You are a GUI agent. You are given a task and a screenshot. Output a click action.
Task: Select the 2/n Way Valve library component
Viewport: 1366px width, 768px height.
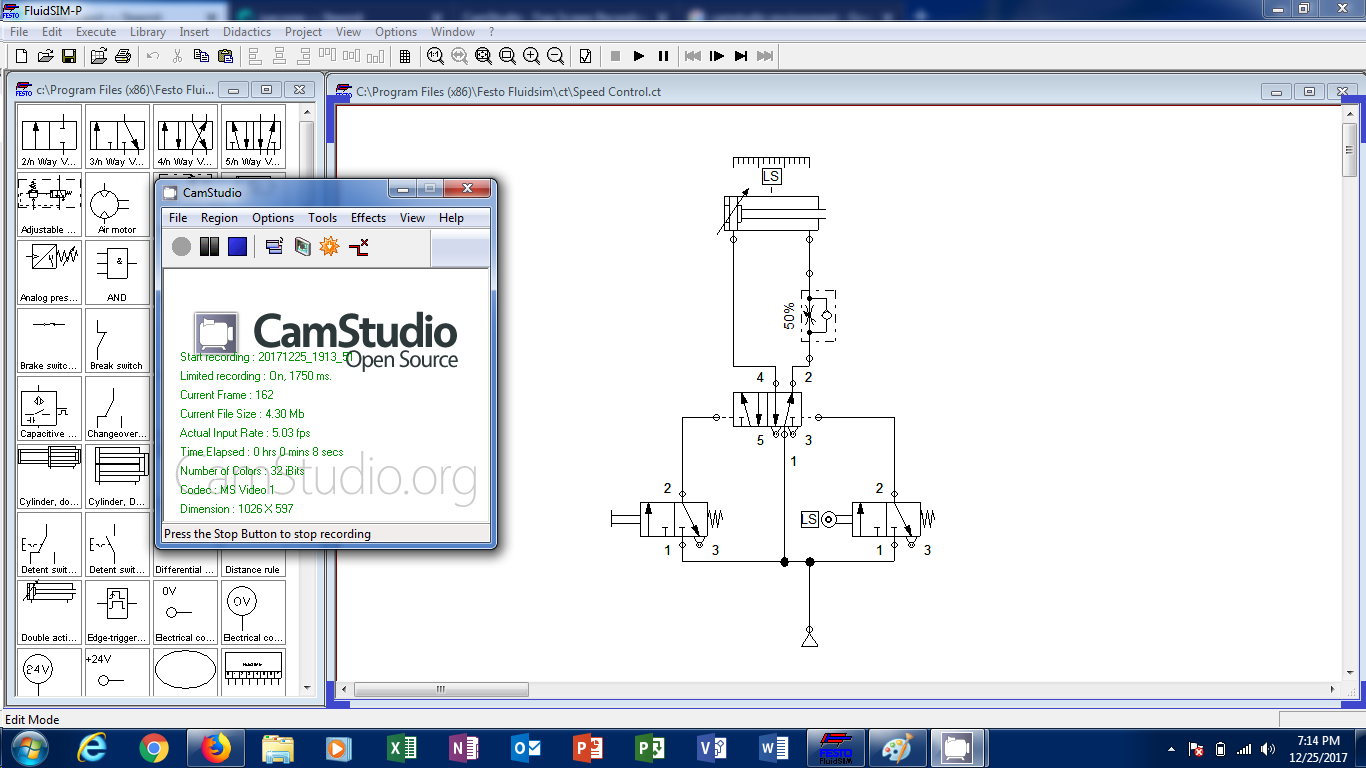point(49,137)
